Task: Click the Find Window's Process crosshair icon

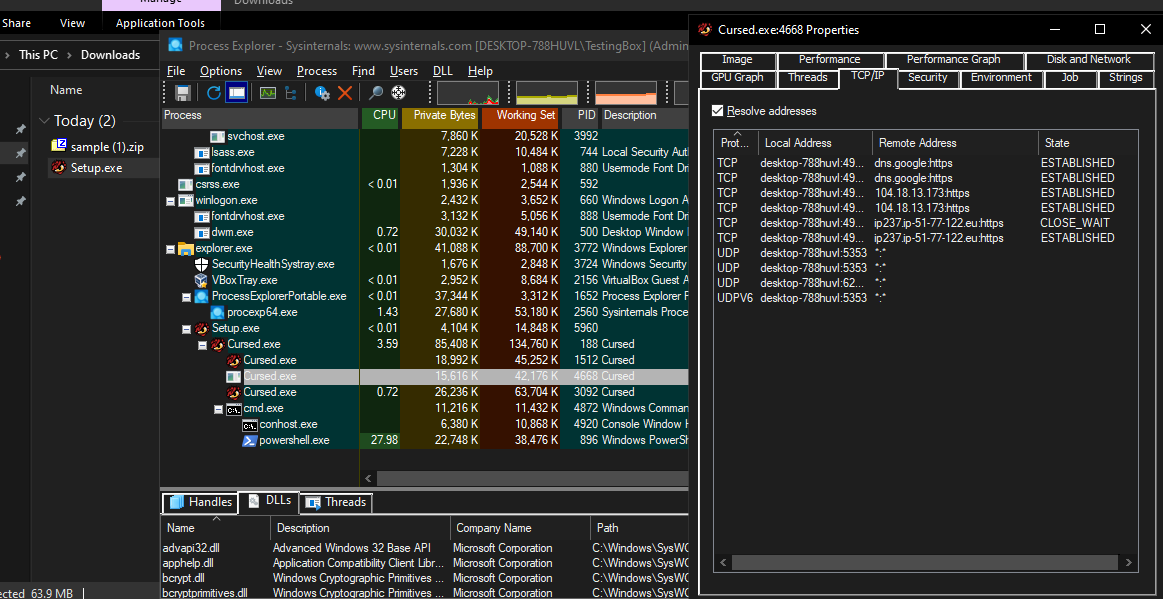Action: (398, 93)
